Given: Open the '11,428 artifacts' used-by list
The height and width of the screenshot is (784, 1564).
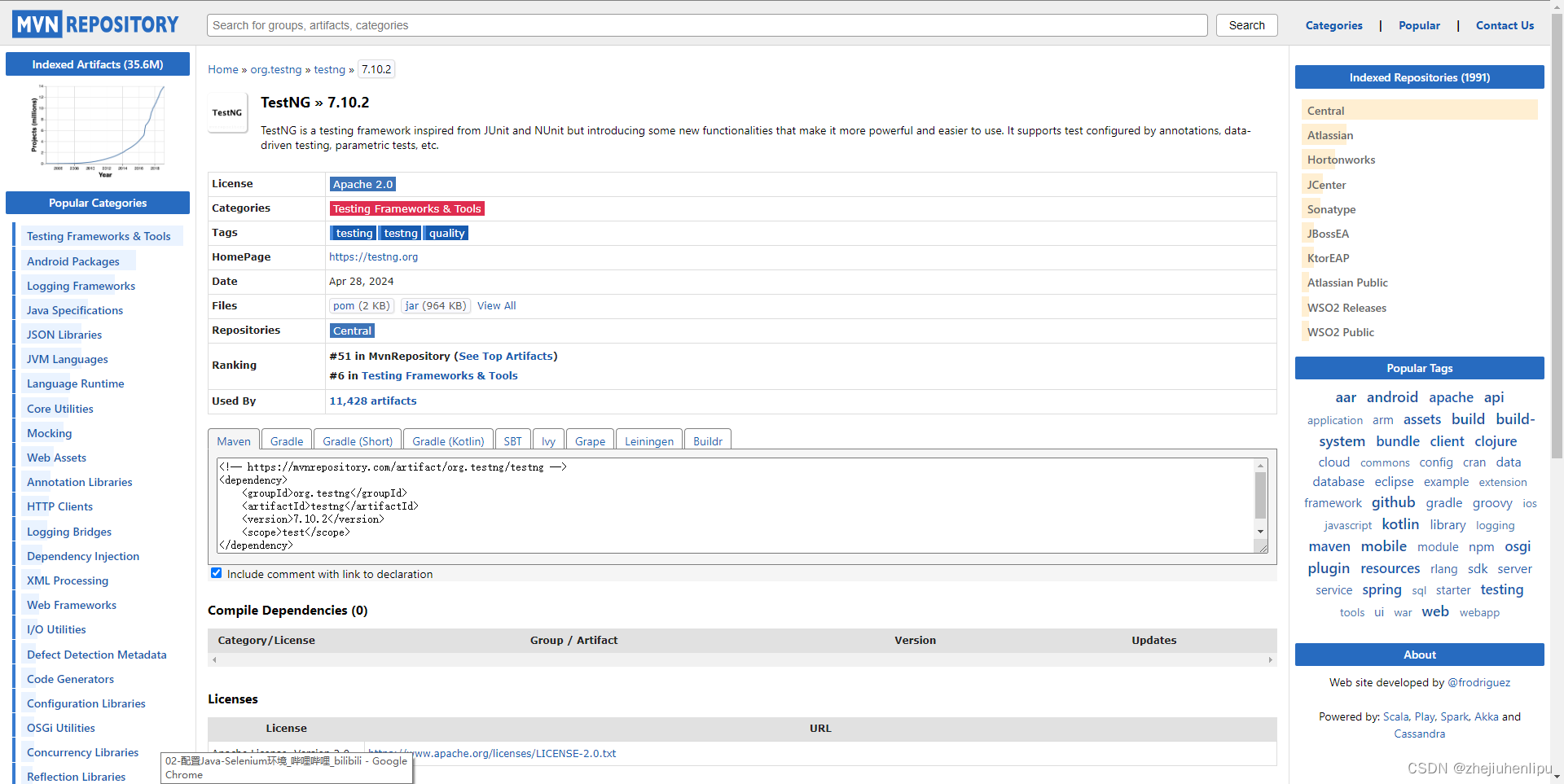Looking at the screenshot, I should click(x=372, y=400).
